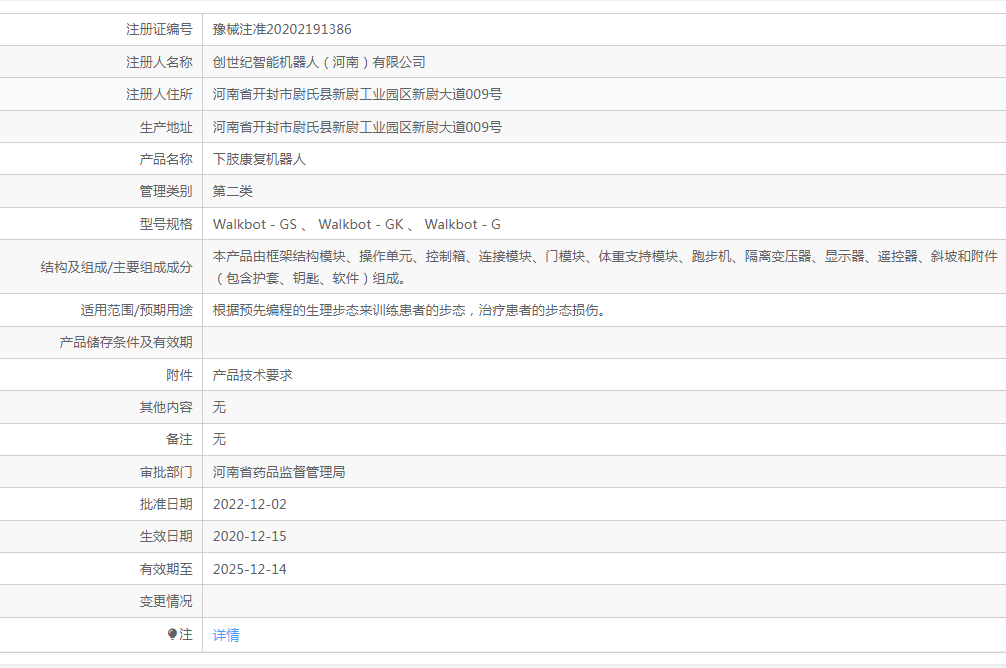
Task: Select registration number 豫械注准20202191386
Action: pyautogui.click(x=282, y=30)
